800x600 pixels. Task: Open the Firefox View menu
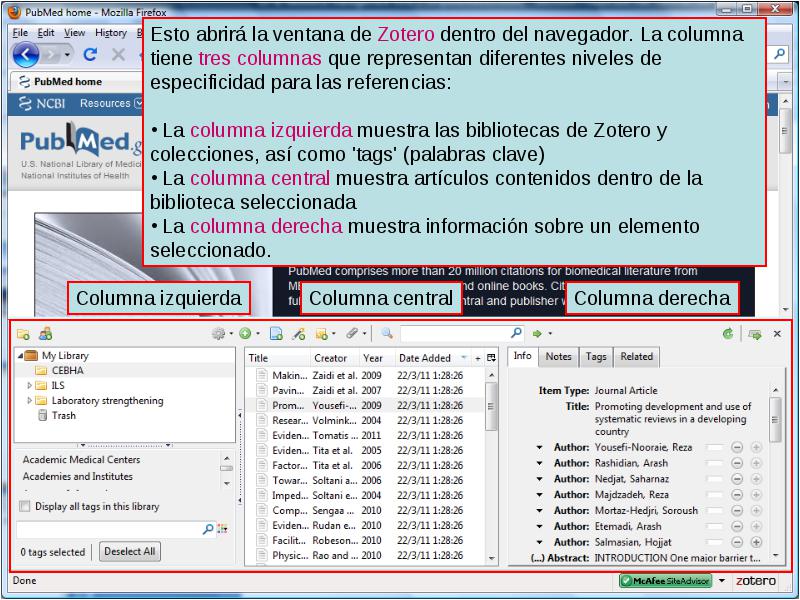(74, 33)
